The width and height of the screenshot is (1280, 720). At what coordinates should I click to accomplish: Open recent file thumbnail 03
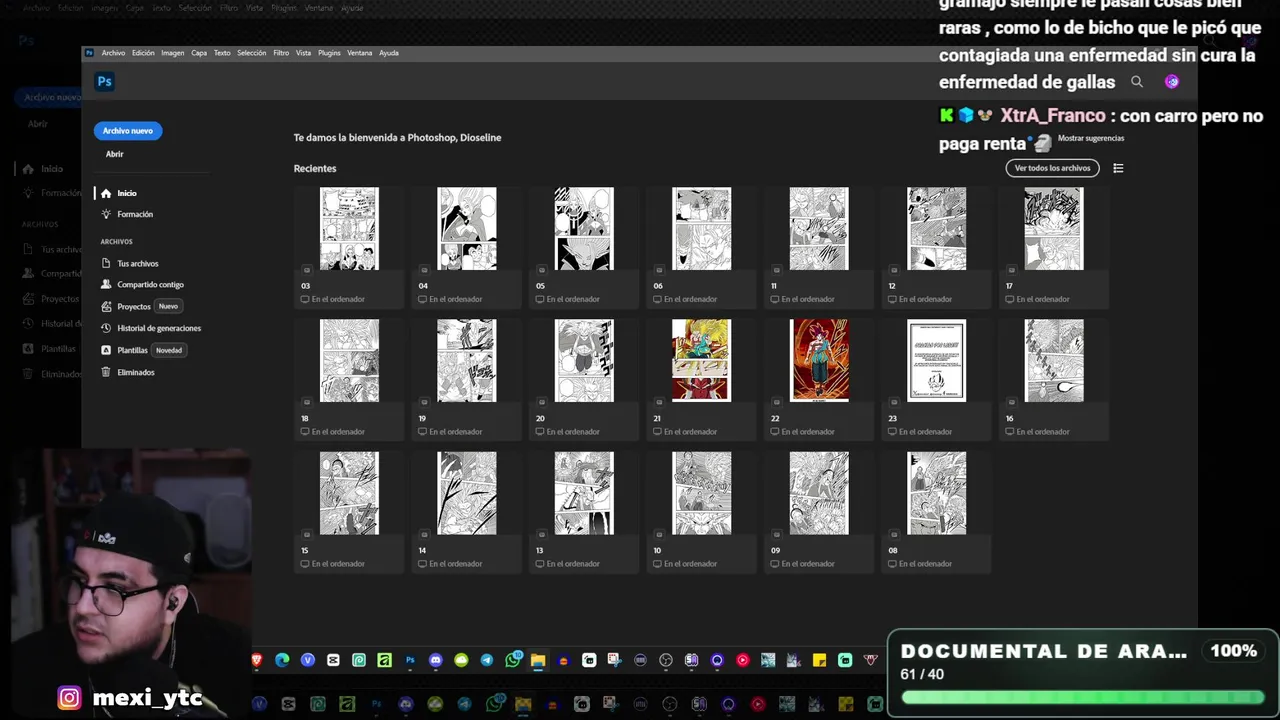point(349,229)
